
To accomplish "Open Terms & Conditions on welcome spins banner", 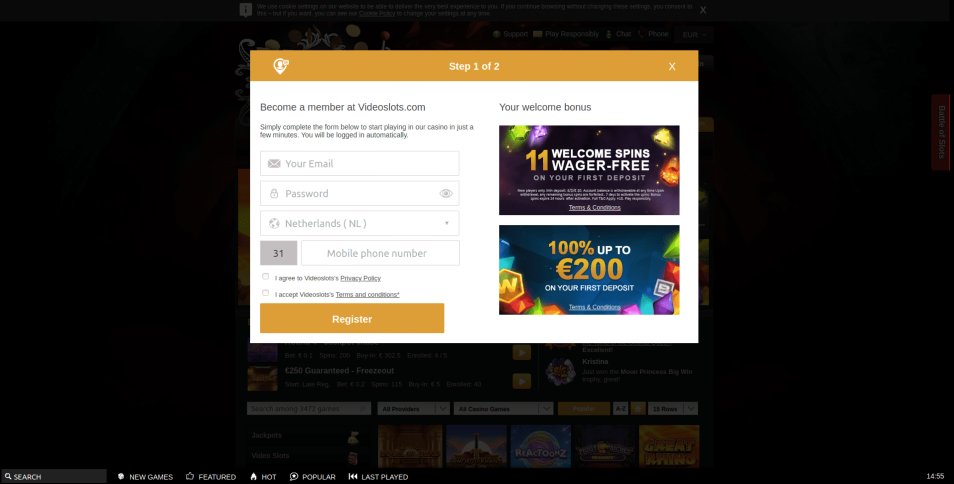I will coord(594,207).
